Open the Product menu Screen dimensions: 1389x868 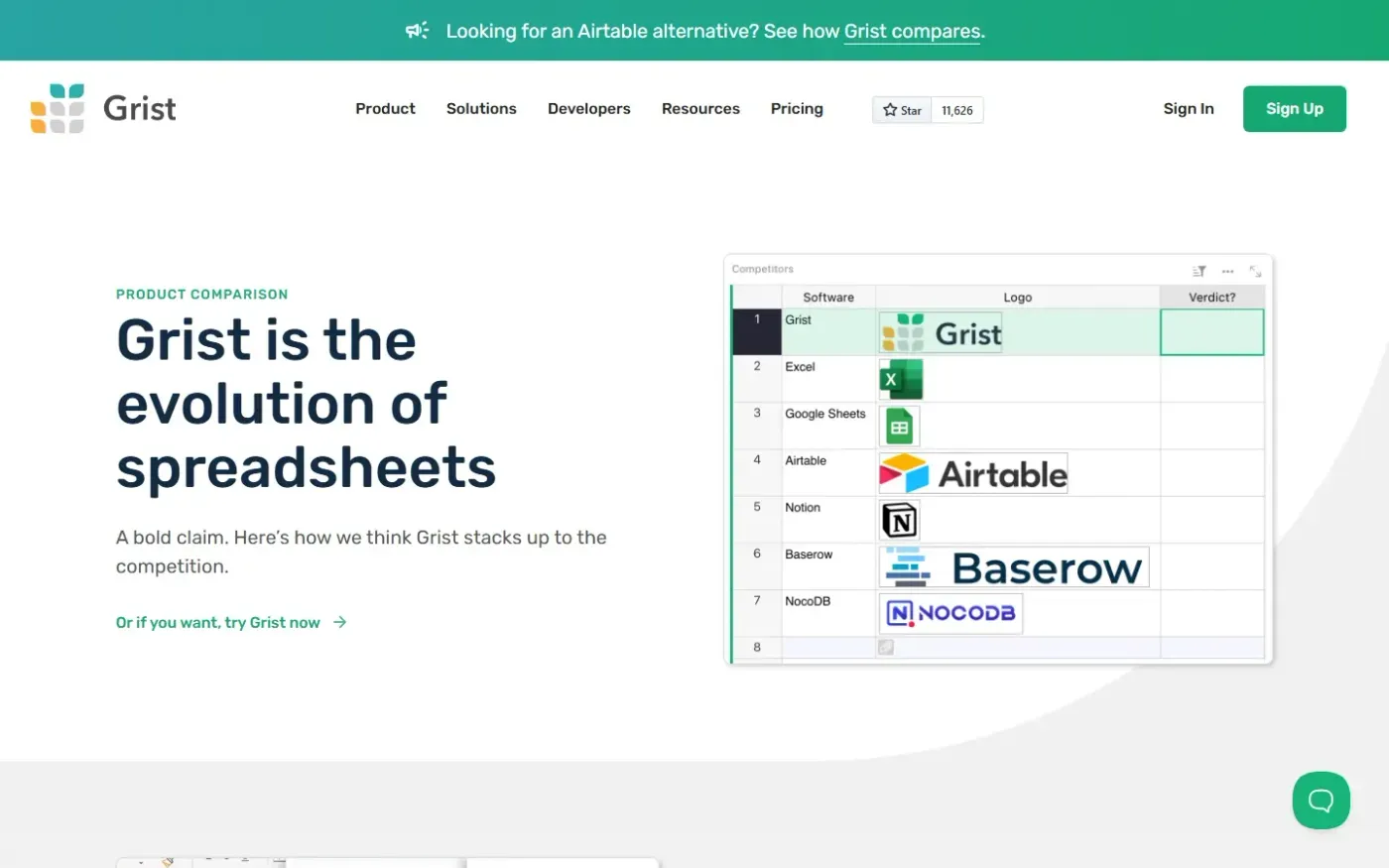pos(385,108)
